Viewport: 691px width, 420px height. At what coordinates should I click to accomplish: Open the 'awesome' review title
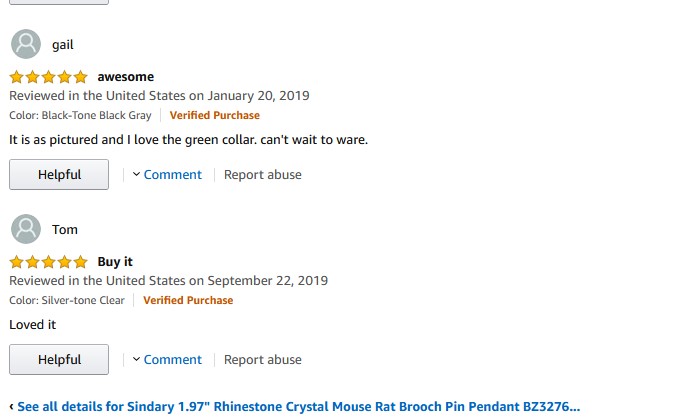click(x=125, y=77)
